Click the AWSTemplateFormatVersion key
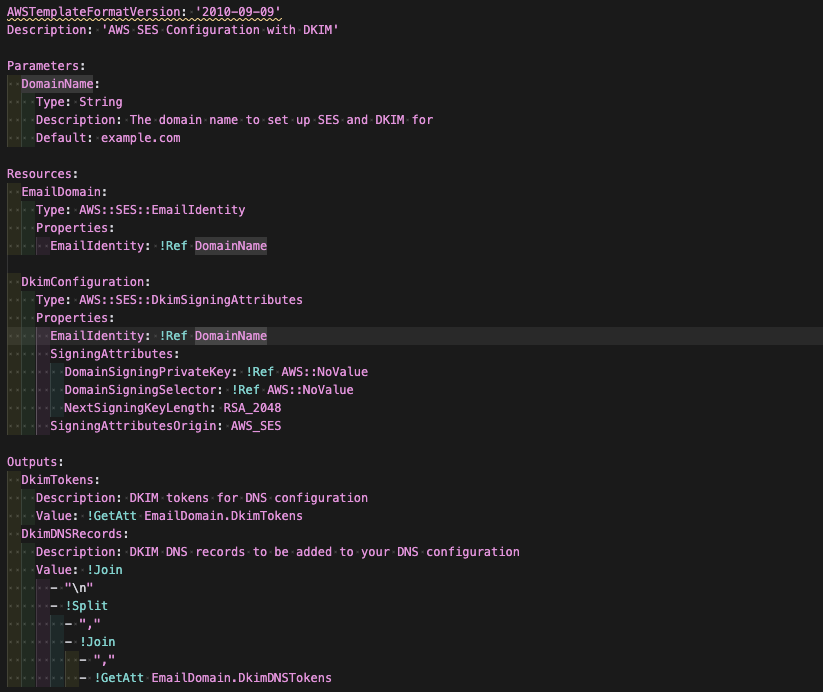 pyautogui.click(x=93, y=12)
